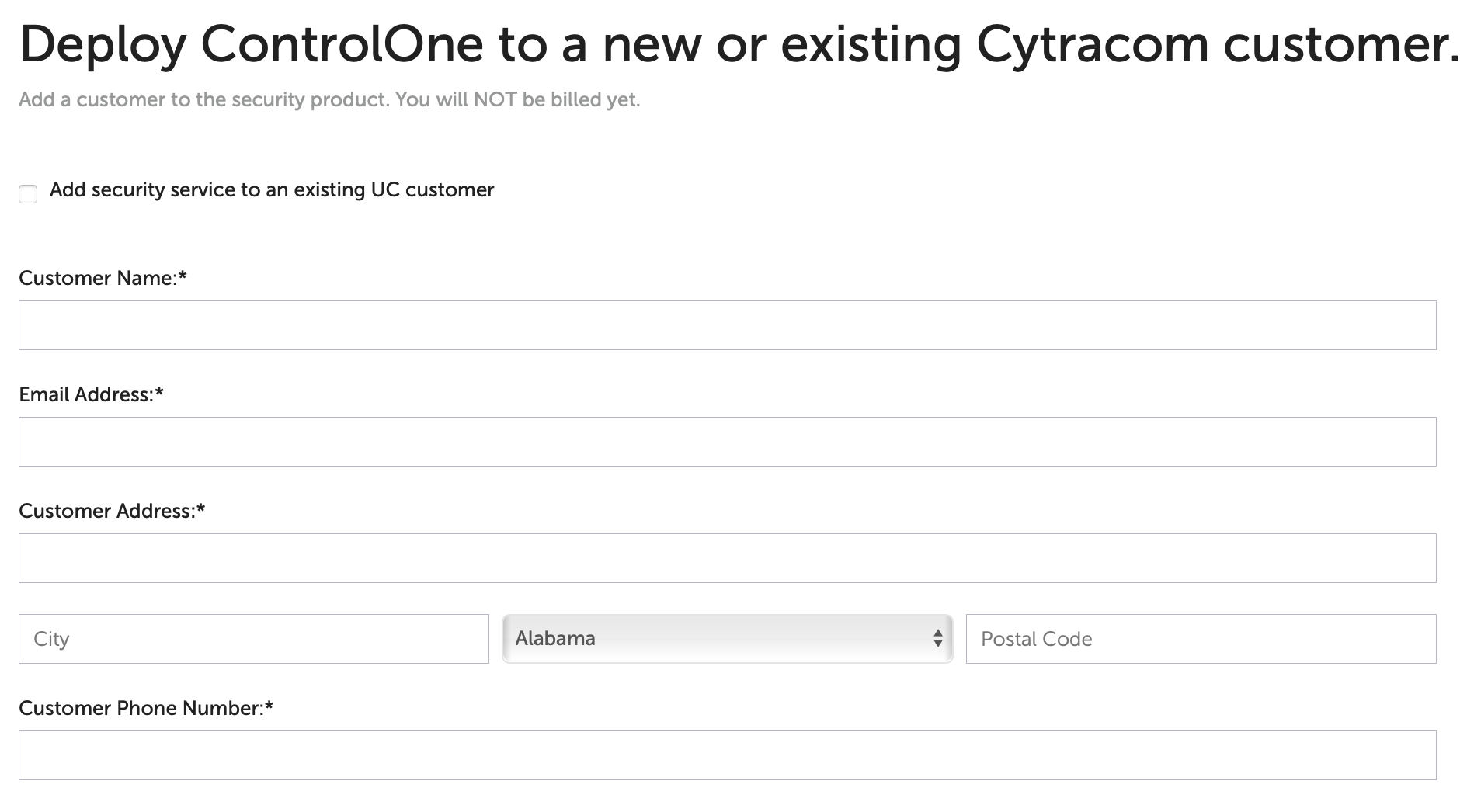Select the Email Address input

pyautogui.click(x=728, y=441)
